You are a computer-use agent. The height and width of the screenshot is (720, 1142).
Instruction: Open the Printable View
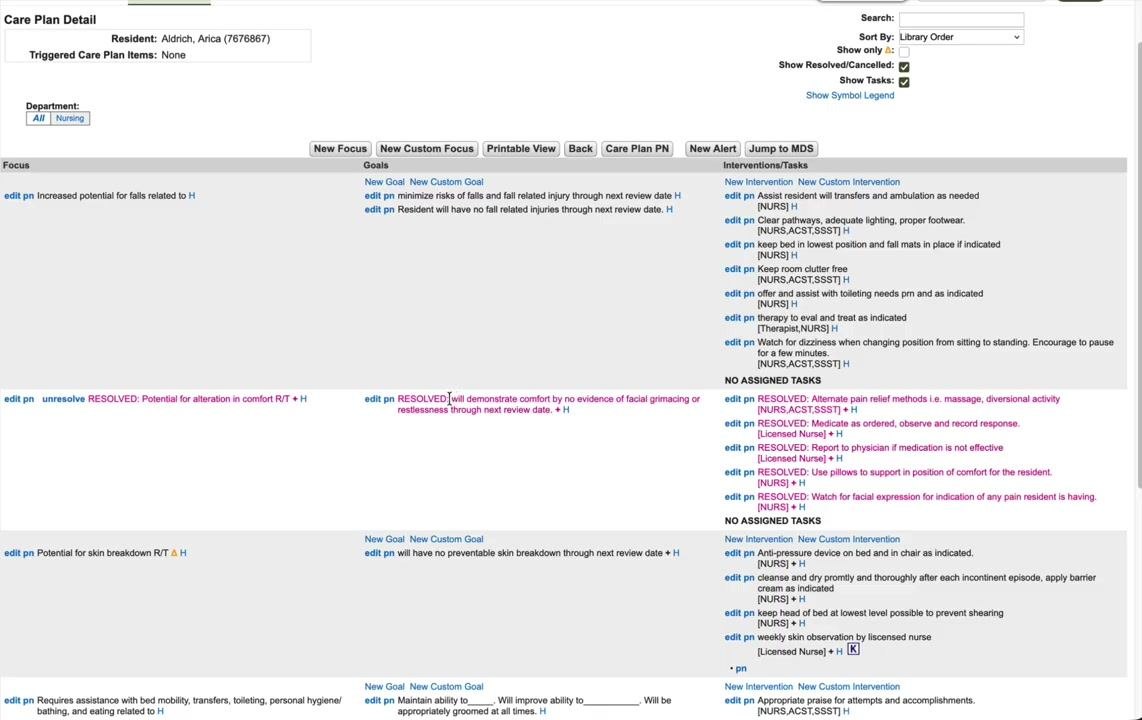click(x=521, y=149)
